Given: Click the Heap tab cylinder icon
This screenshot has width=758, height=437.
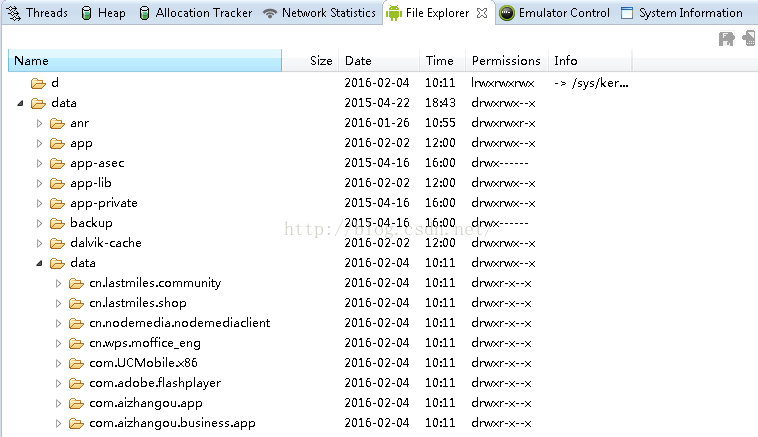Looking at the screenshot, I should 86,13.
